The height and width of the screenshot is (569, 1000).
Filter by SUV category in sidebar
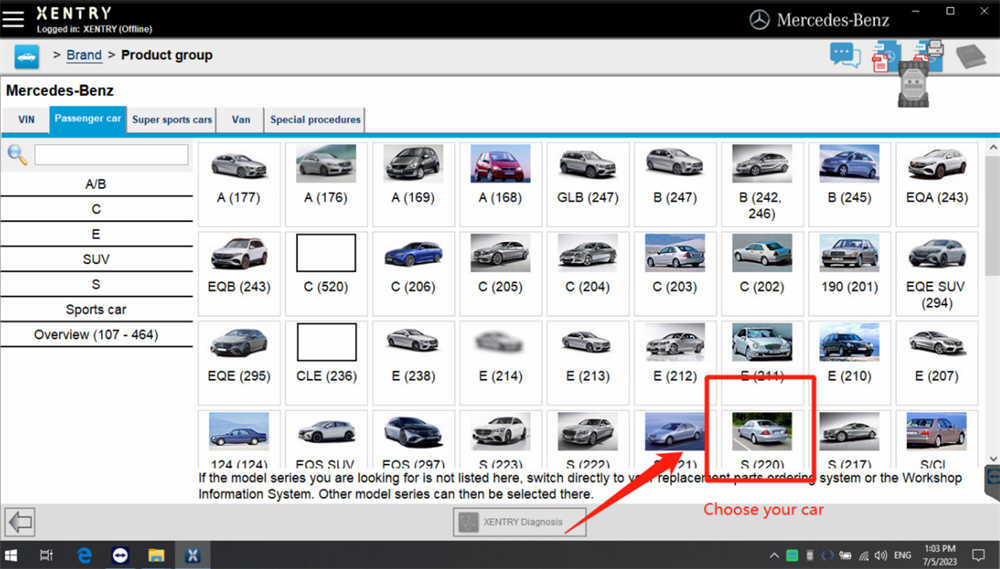click(x=96, y=259)
